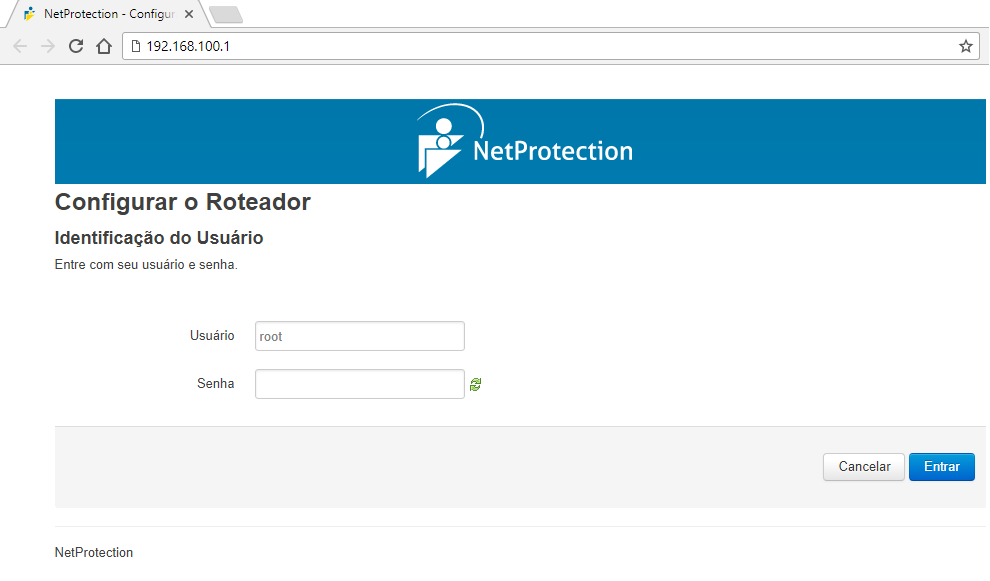Click the NetProtection favicon on the tab
The height and width of the screenshot is (581, 990).
point(29,14)
